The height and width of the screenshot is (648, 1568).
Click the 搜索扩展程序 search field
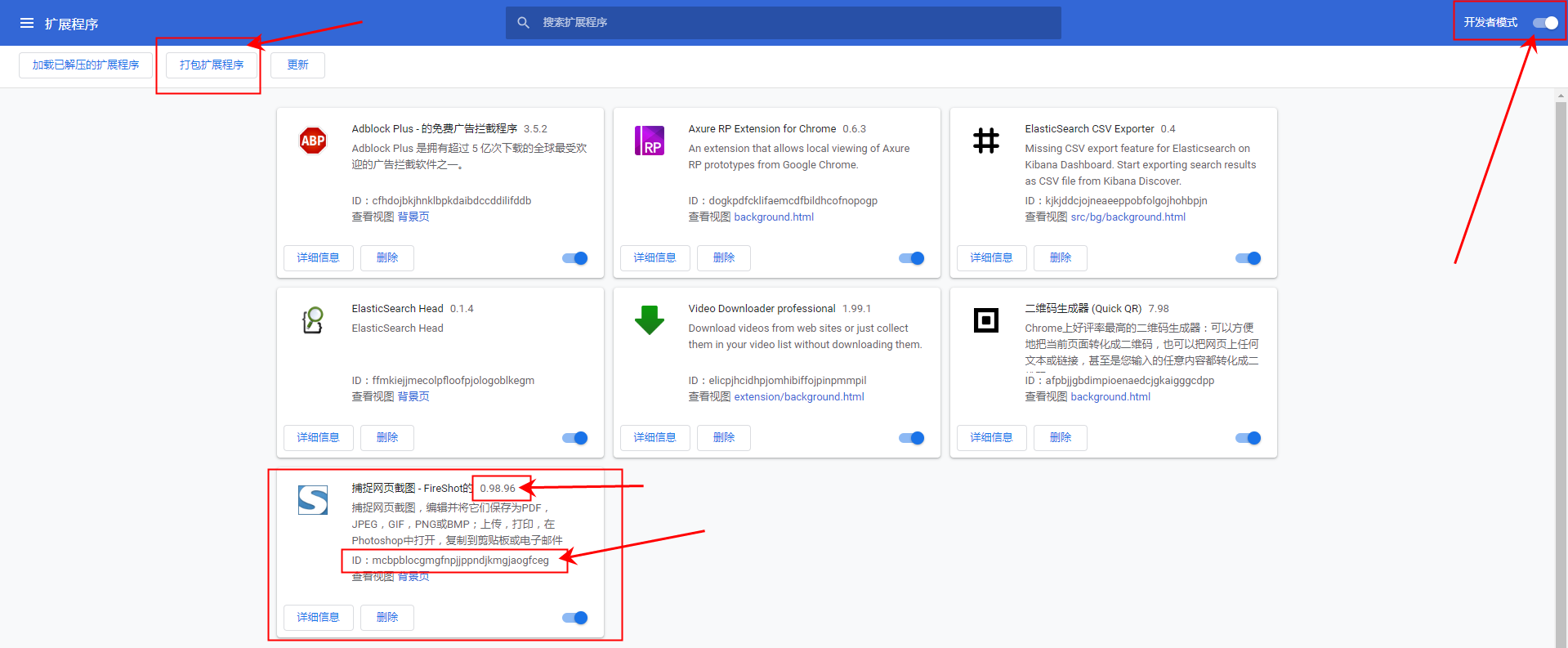pos(784,23)
